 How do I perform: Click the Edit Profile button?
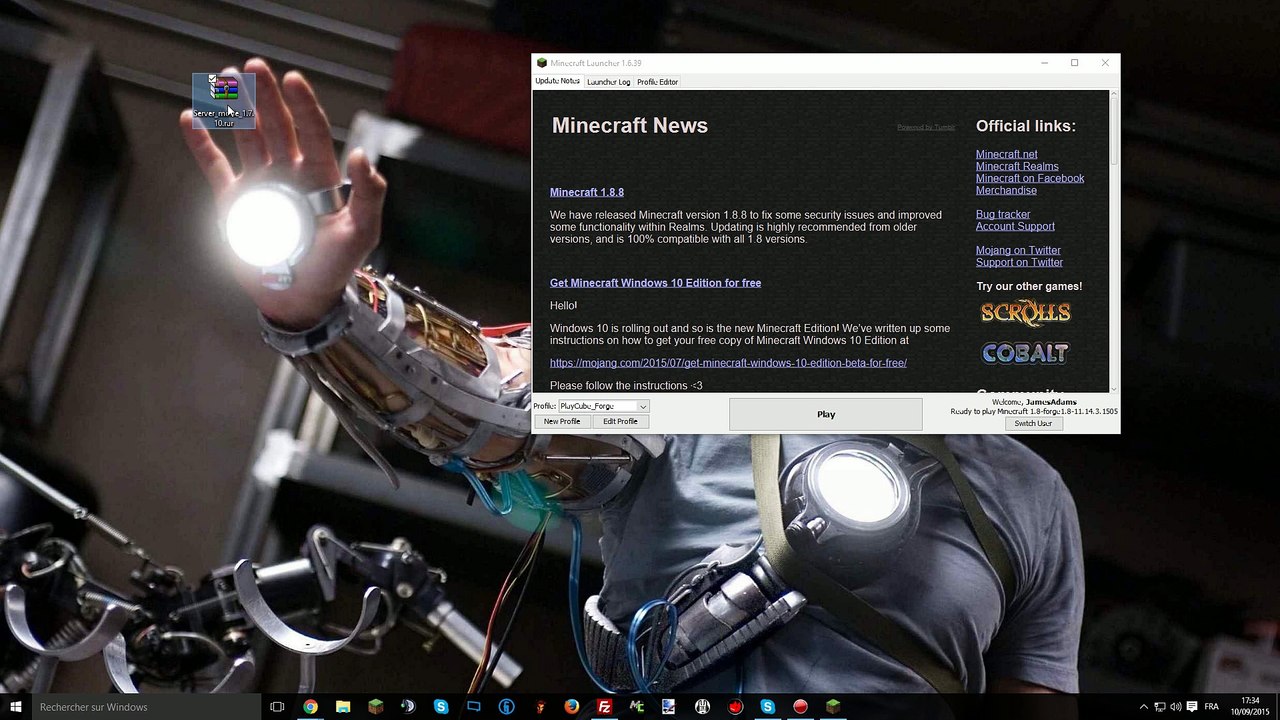click(620, 421)
